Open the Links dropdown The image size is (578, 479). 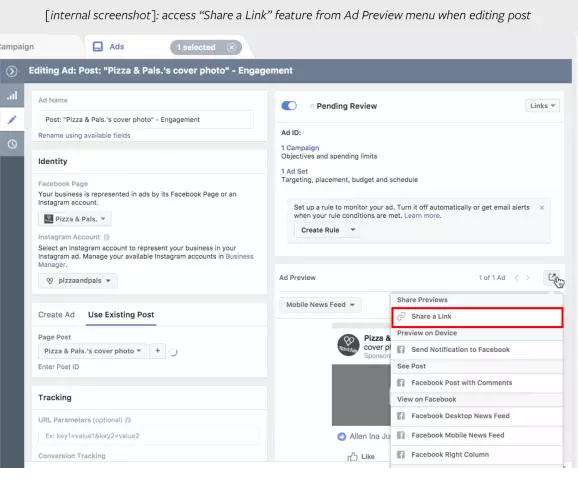pyautogui.click(x=542, y=106)
